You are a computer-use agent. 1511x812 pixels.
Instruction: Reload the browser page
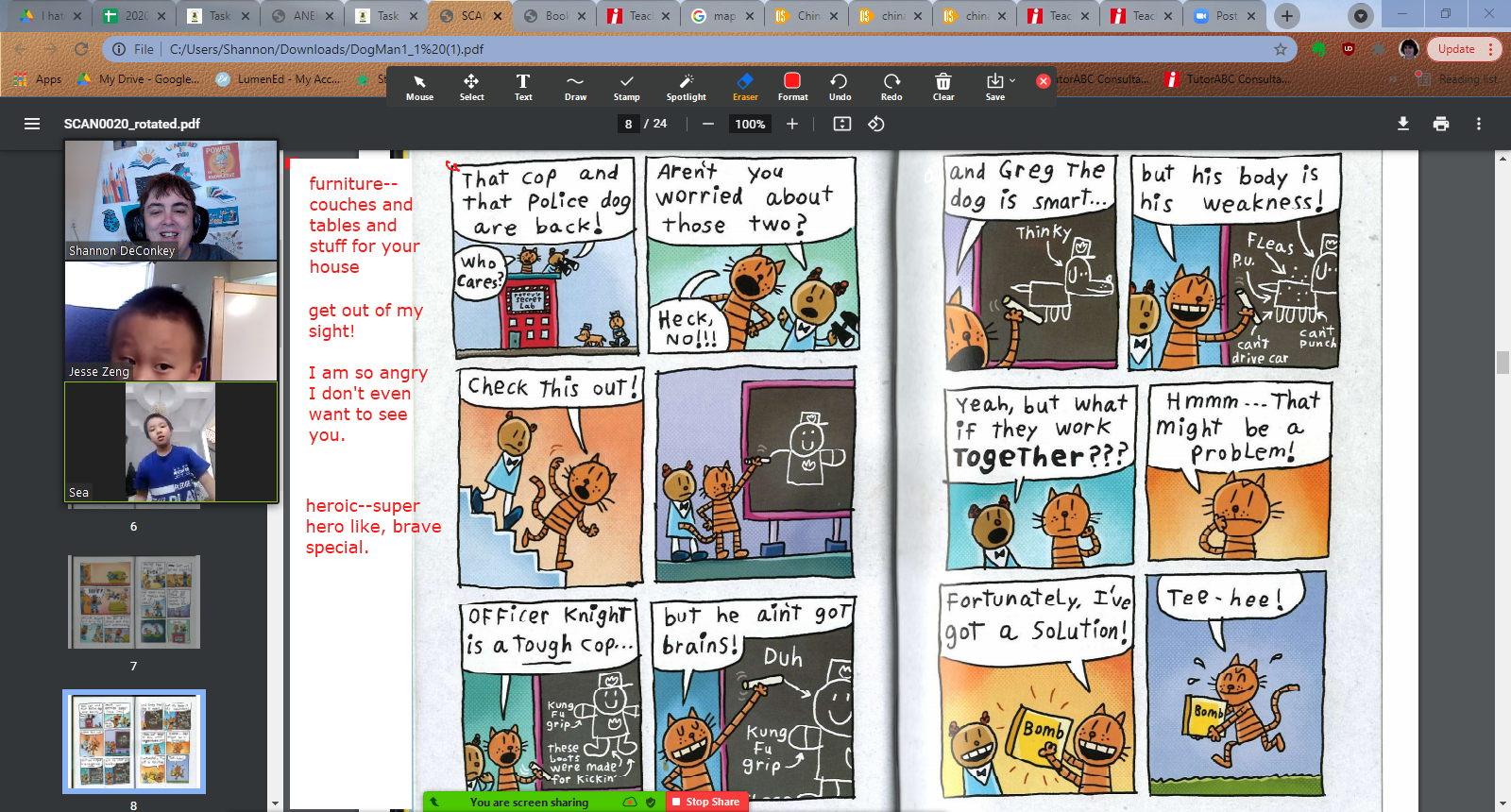pyautogui.click(x=81, y=49)
